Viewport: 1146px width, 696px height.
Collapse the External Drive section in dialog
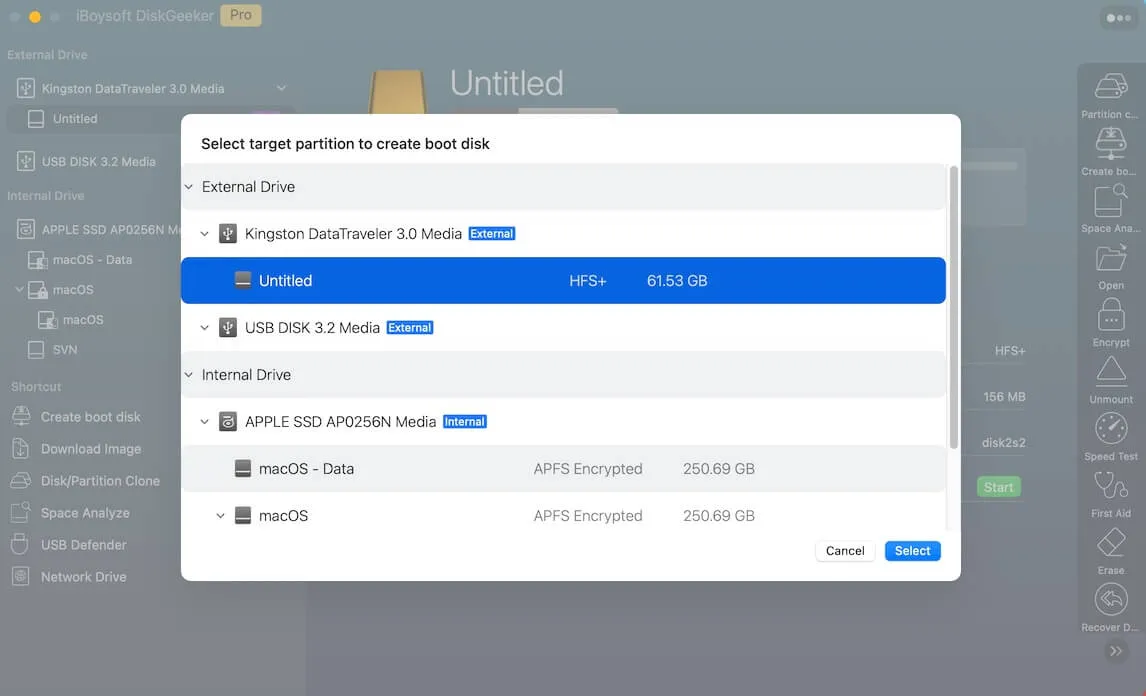[x=189, y=187]
